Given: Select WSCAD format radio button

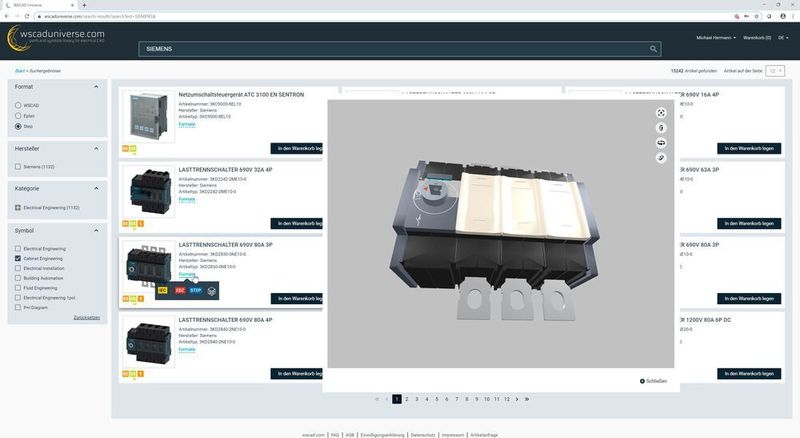Looking at the screenshot, I should tap(18, 105).
